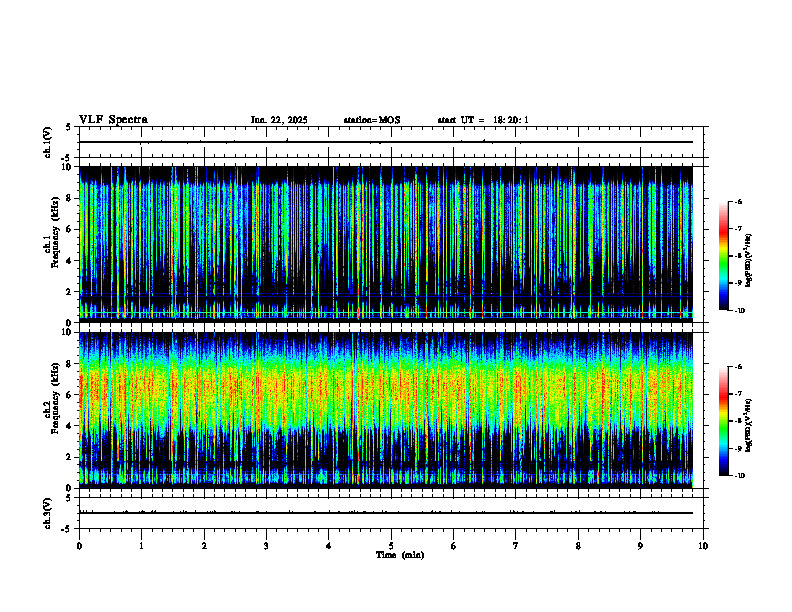The image size is (792, 612).
Task: Click the "-10" label on ch.2 color scale
Action: 739,476
